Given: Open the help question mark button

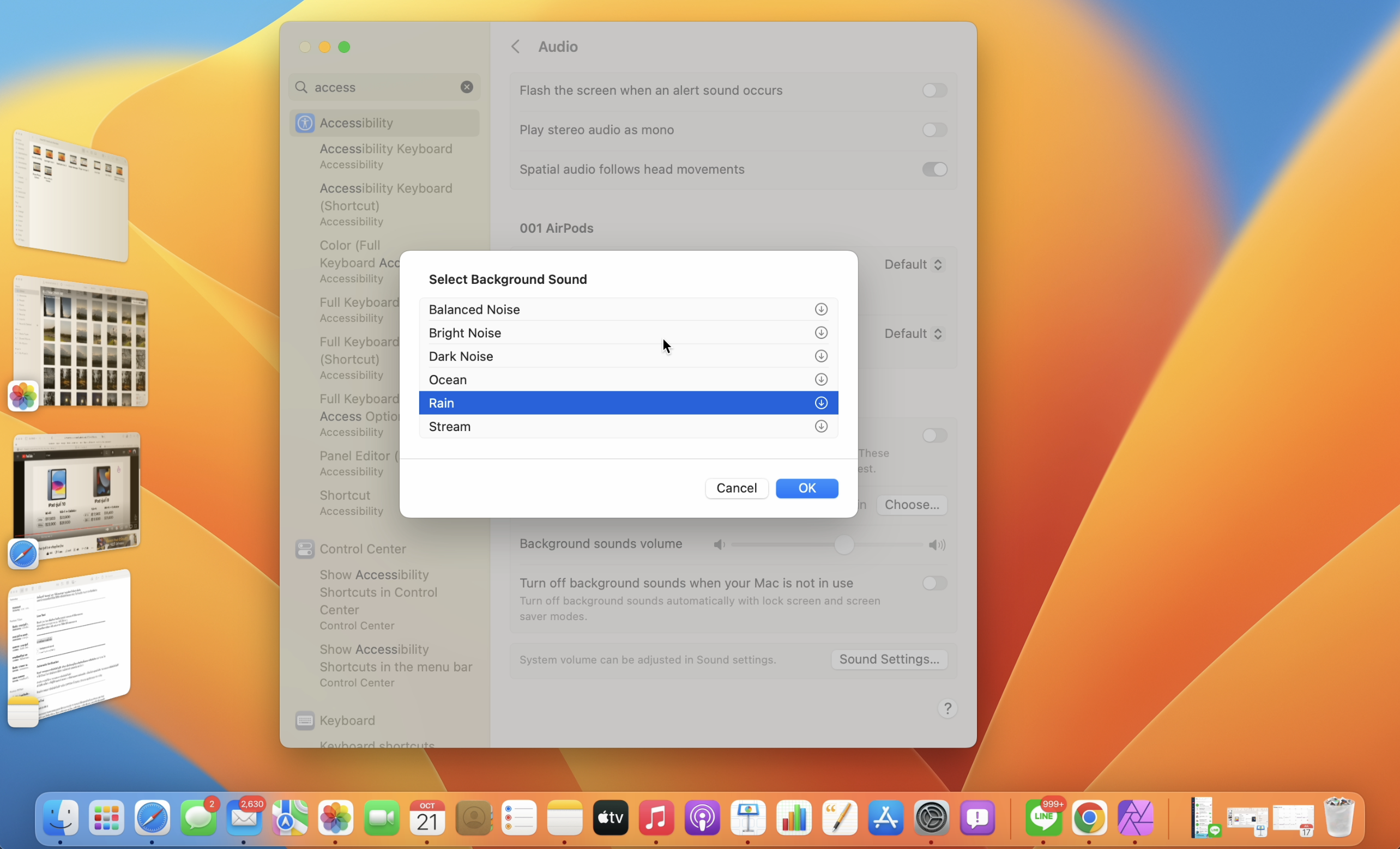Looking at the screenshot, I should coord(947,708).
